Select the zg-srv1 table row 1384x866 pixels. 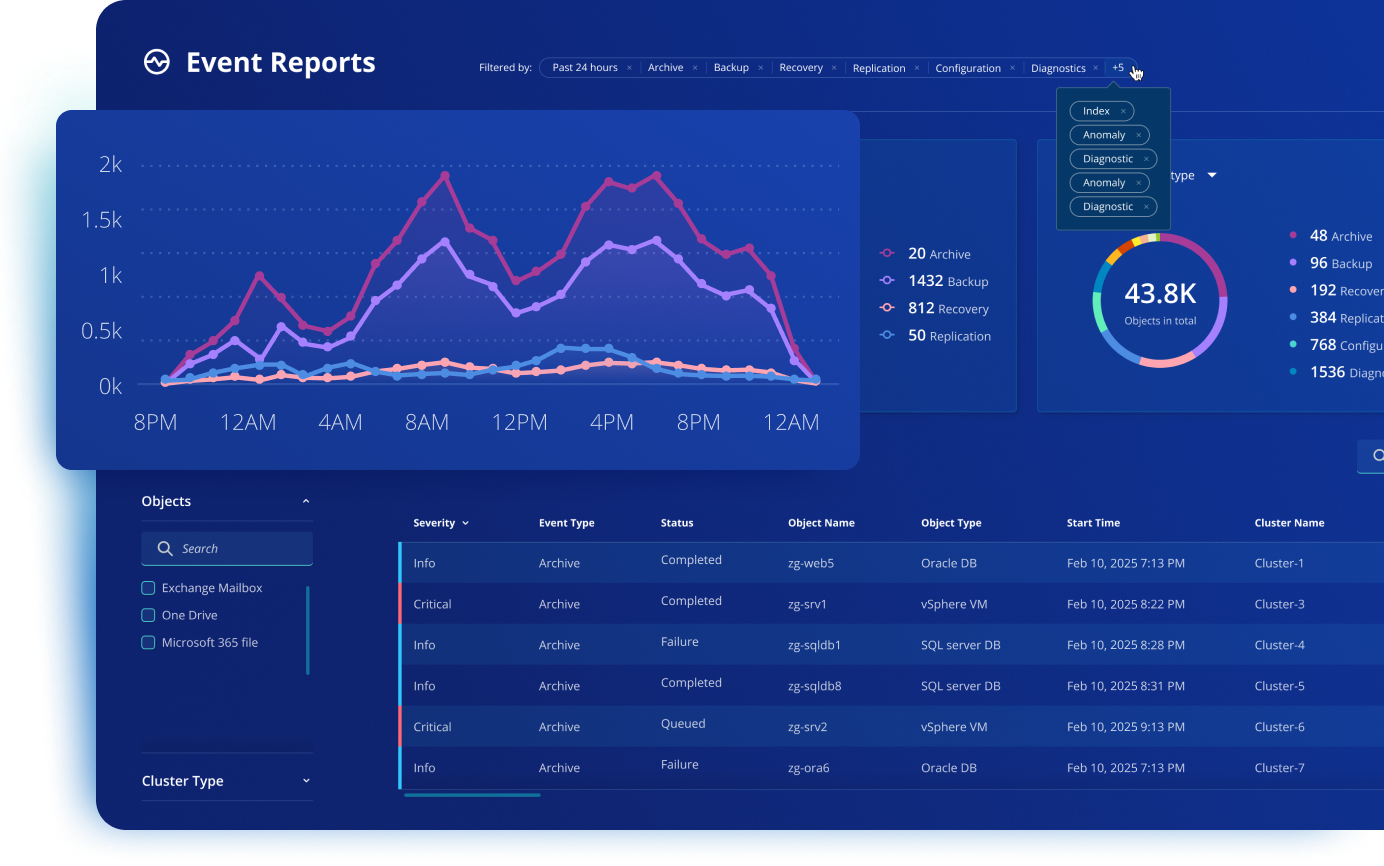tap(807, 604)
